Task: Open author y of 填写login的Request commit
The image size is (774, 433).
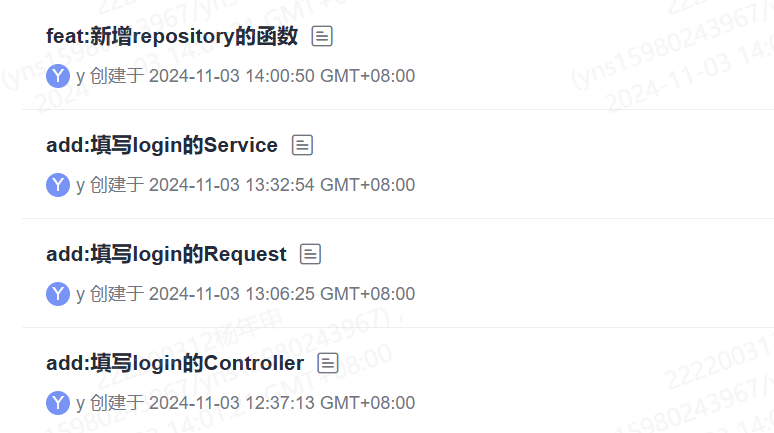Action: 80,295
